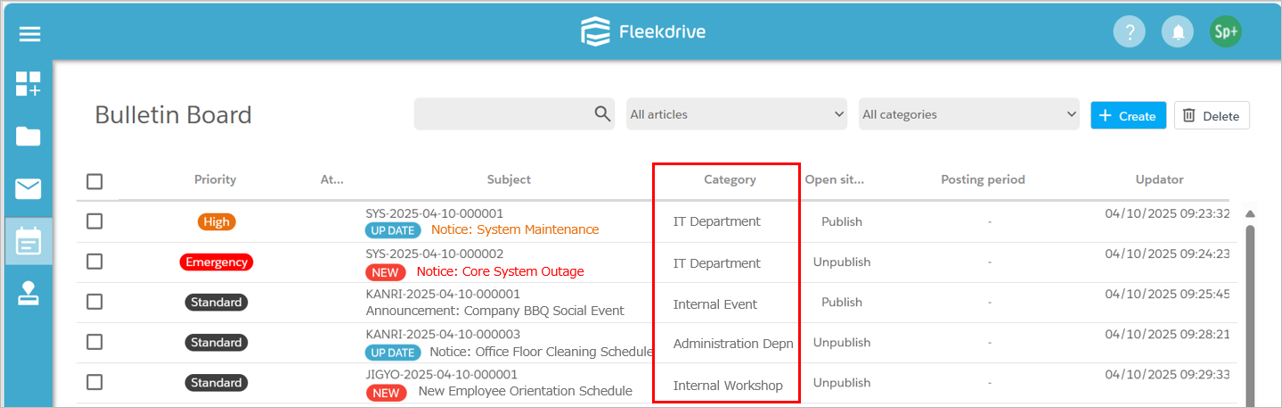Open the dashboard add-widget sidebar icon
This screenshot has width=1282, height=408.
pyautogui.click(x=28, y=84)
